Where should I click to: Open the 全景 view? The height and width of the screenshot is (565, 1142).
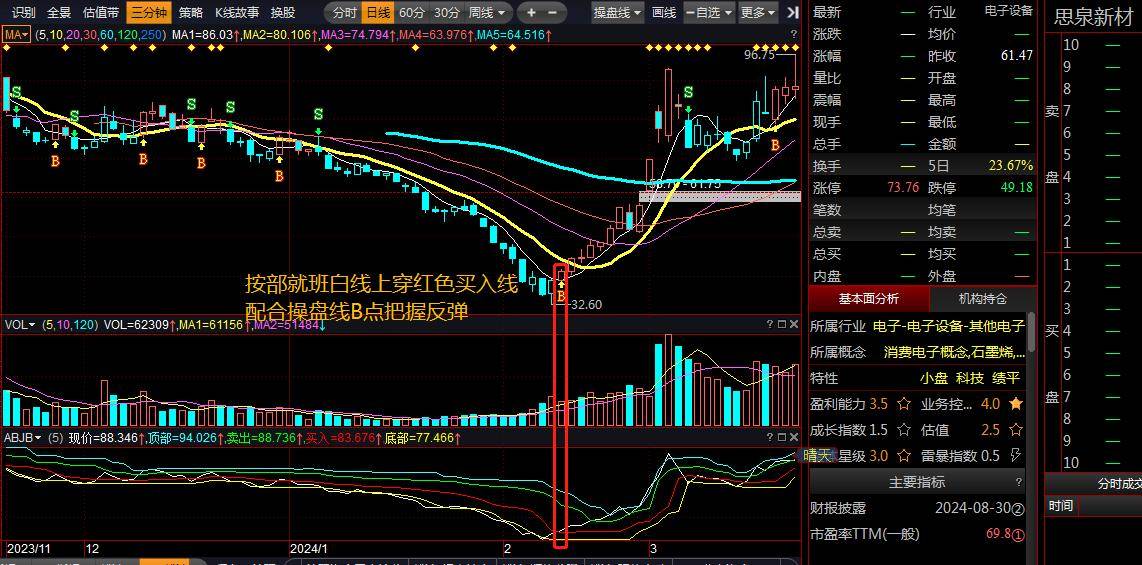[60, 12]
